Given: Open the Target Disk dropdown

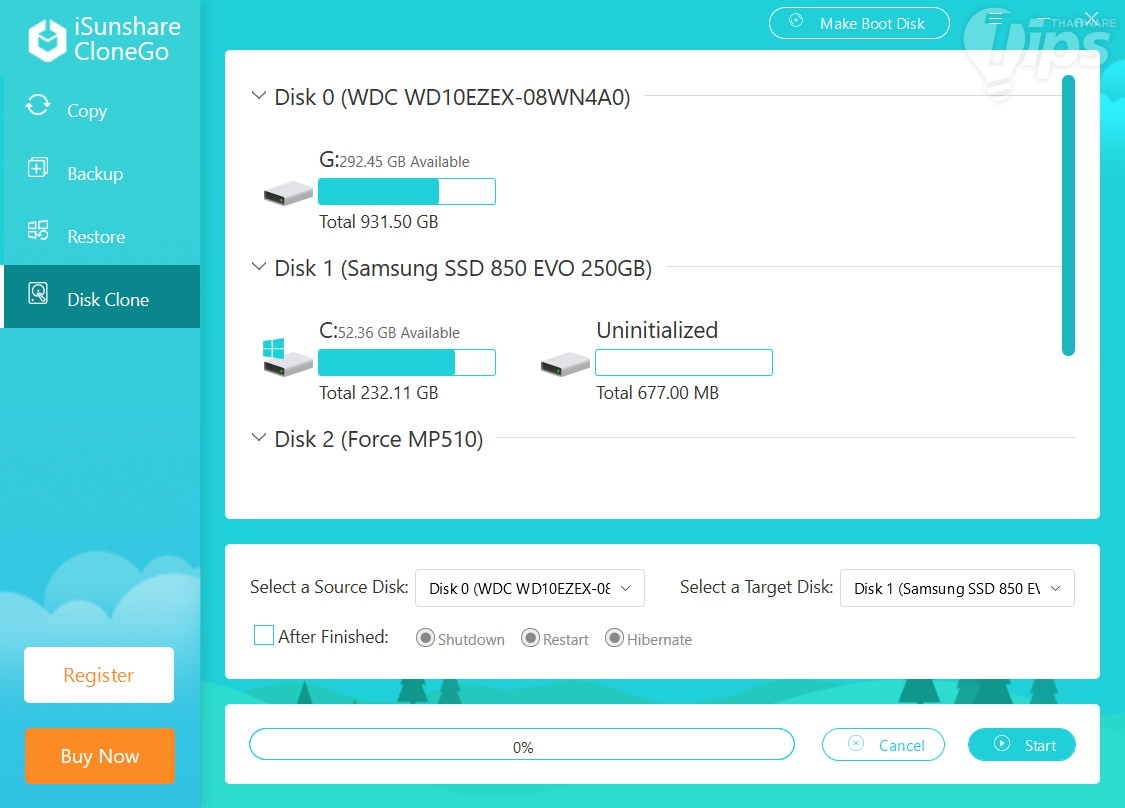Looking at the screenshot, I should click(x=956, y=588).
